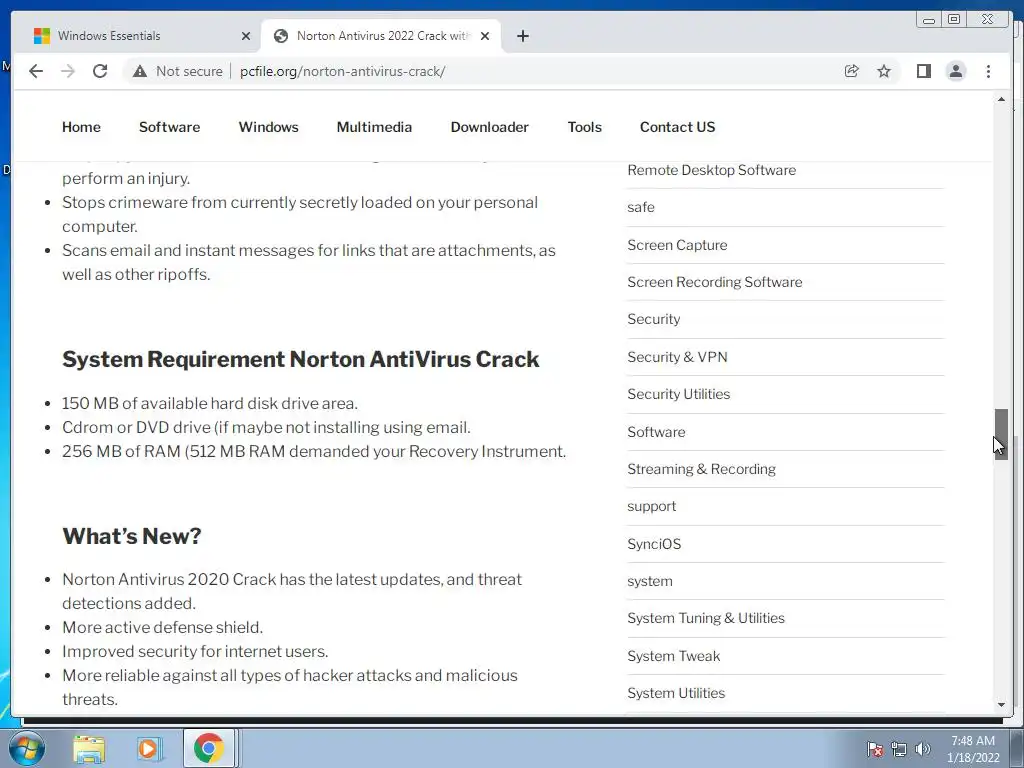This screenshot has height=768, width=1024.
Task: Open Windows Explorer from taskbar
Action: click(89, 748)
